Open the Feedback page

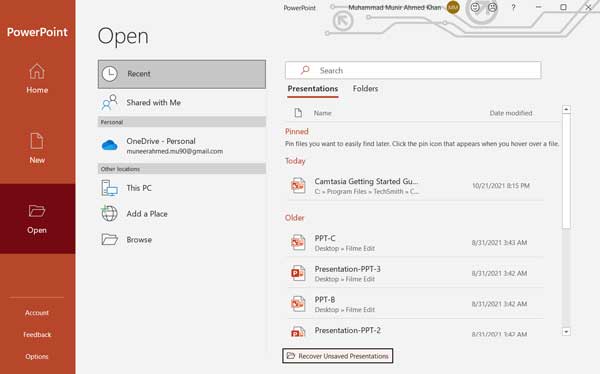(37, 335)
